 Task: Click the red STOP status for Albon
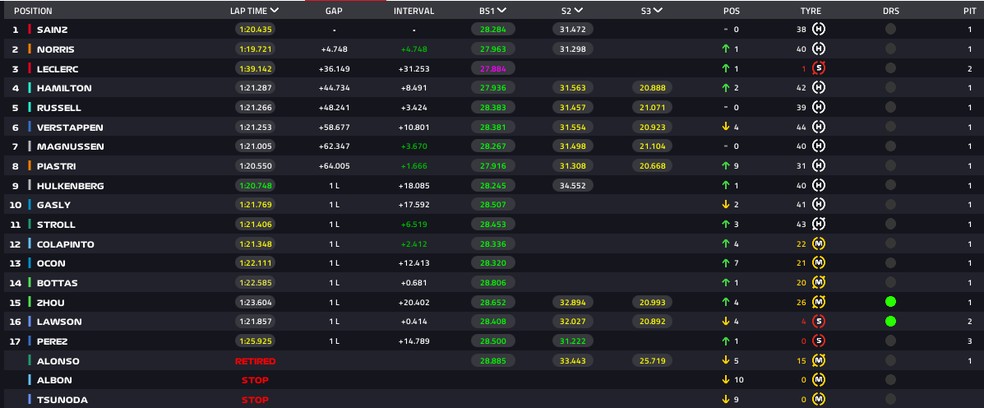[x=255, y=380]
